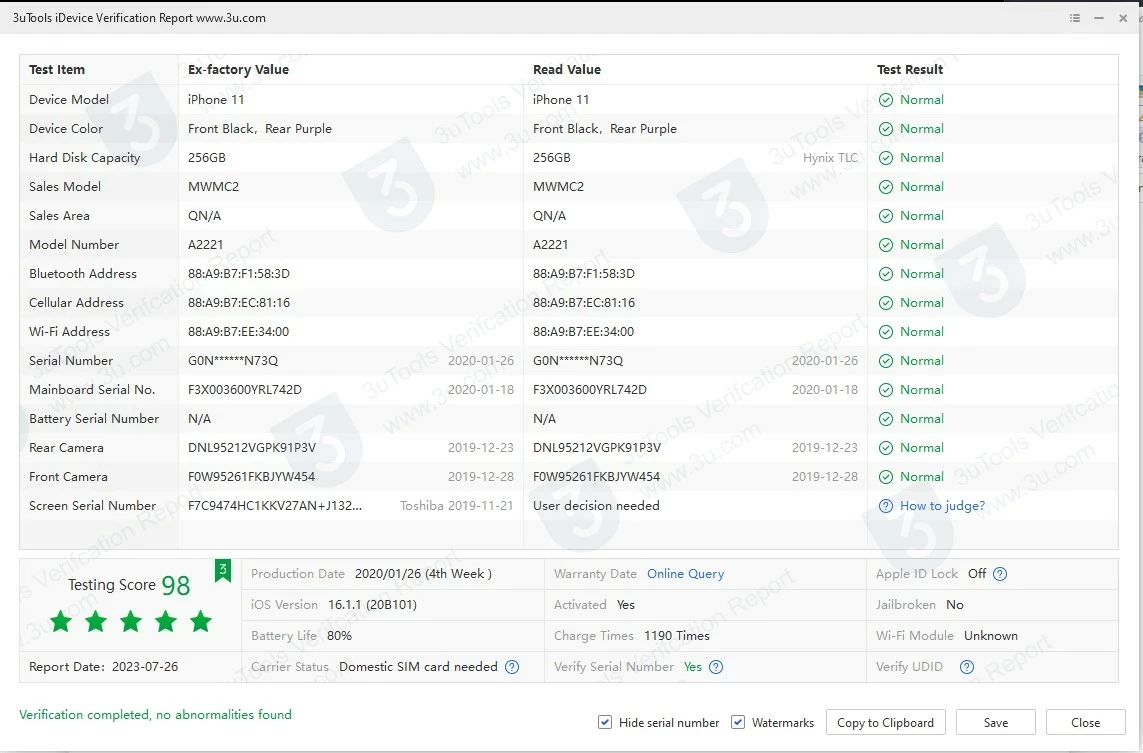Click the Ex-factory Value column header
1143x753 pixels.
[238, 70]
